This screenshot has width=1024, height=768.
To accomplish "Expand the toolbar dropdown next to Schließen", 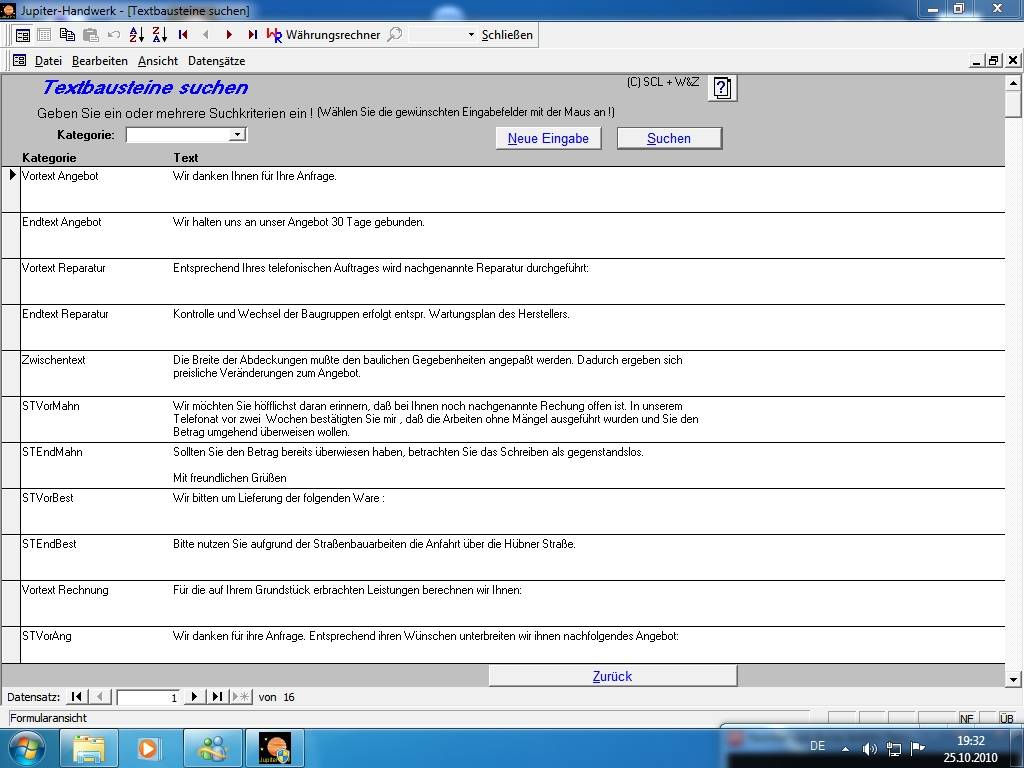I will click(471, 35).
